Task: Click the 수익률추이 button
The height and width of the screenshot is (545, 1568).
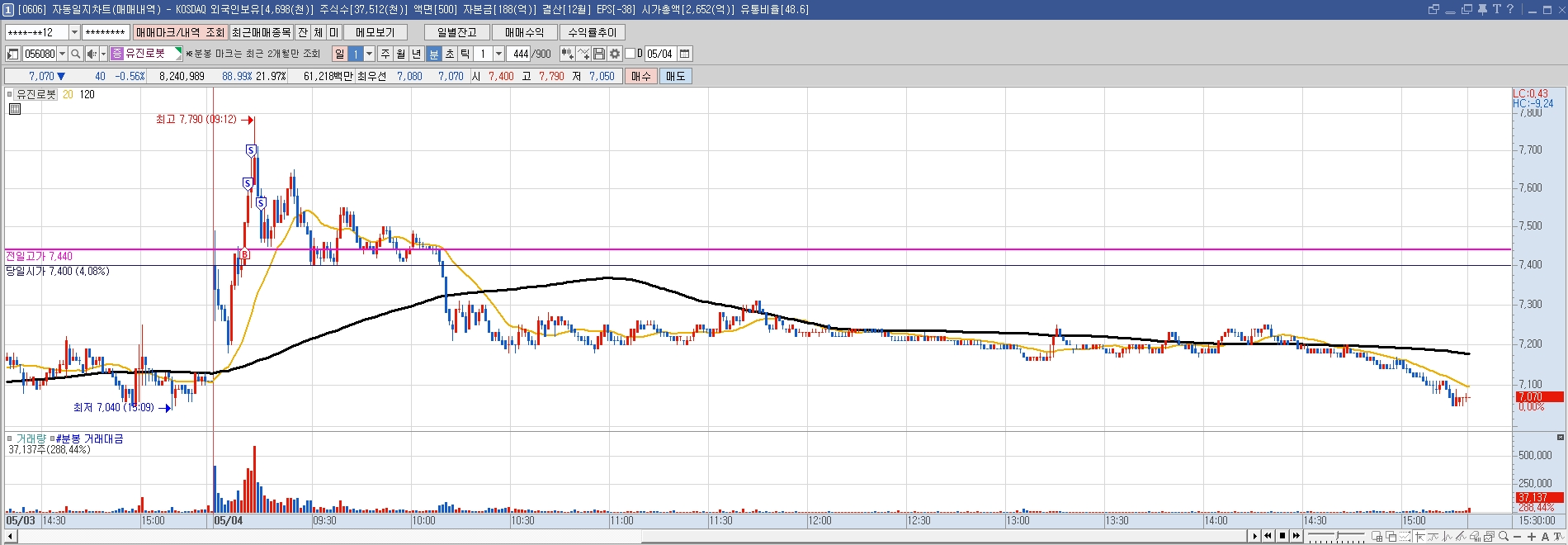Action: pyautogui.click(x=593, y=32)
